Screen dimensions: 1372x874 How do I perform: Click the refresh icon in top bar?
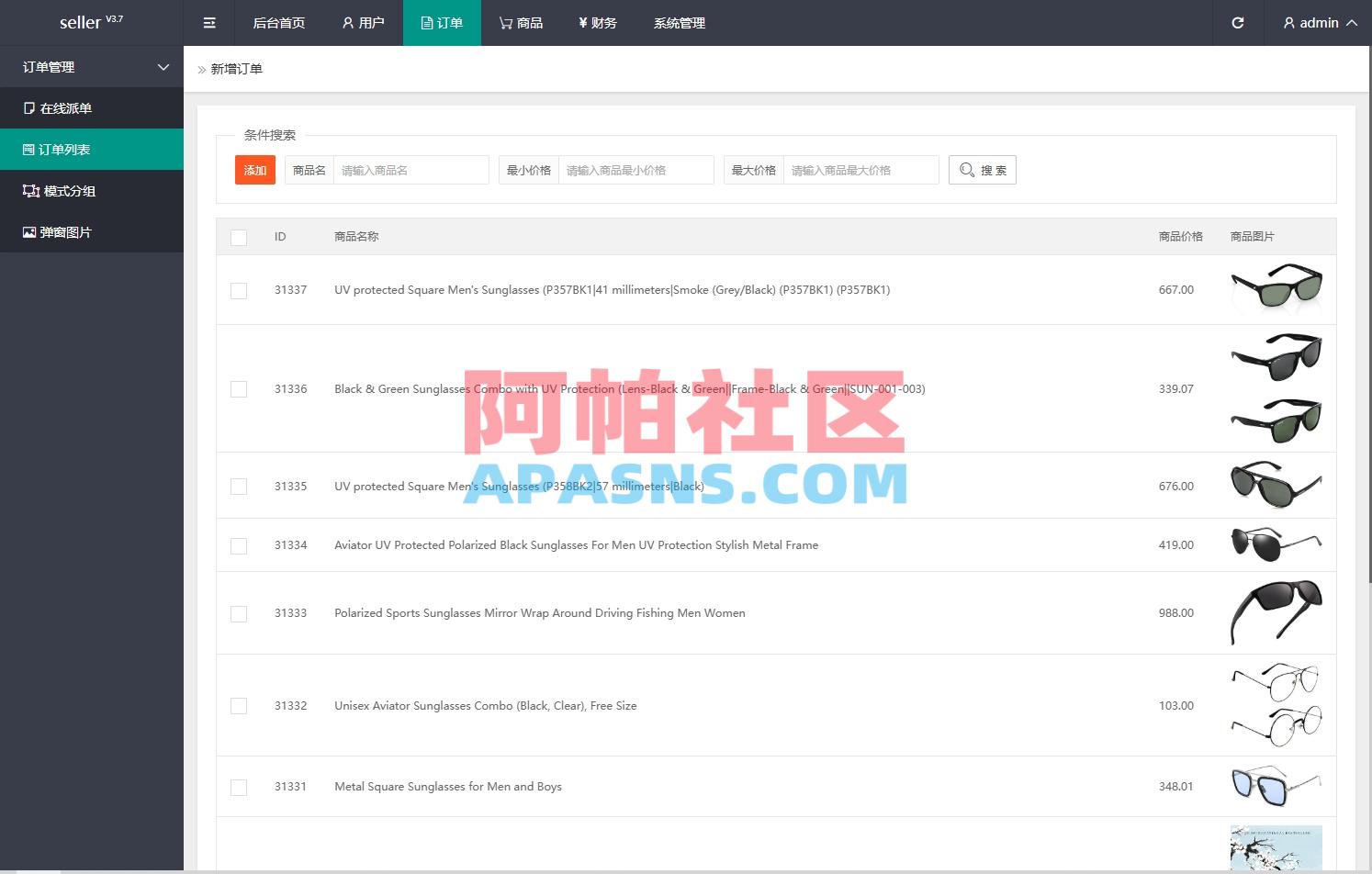coord(1237,23)
